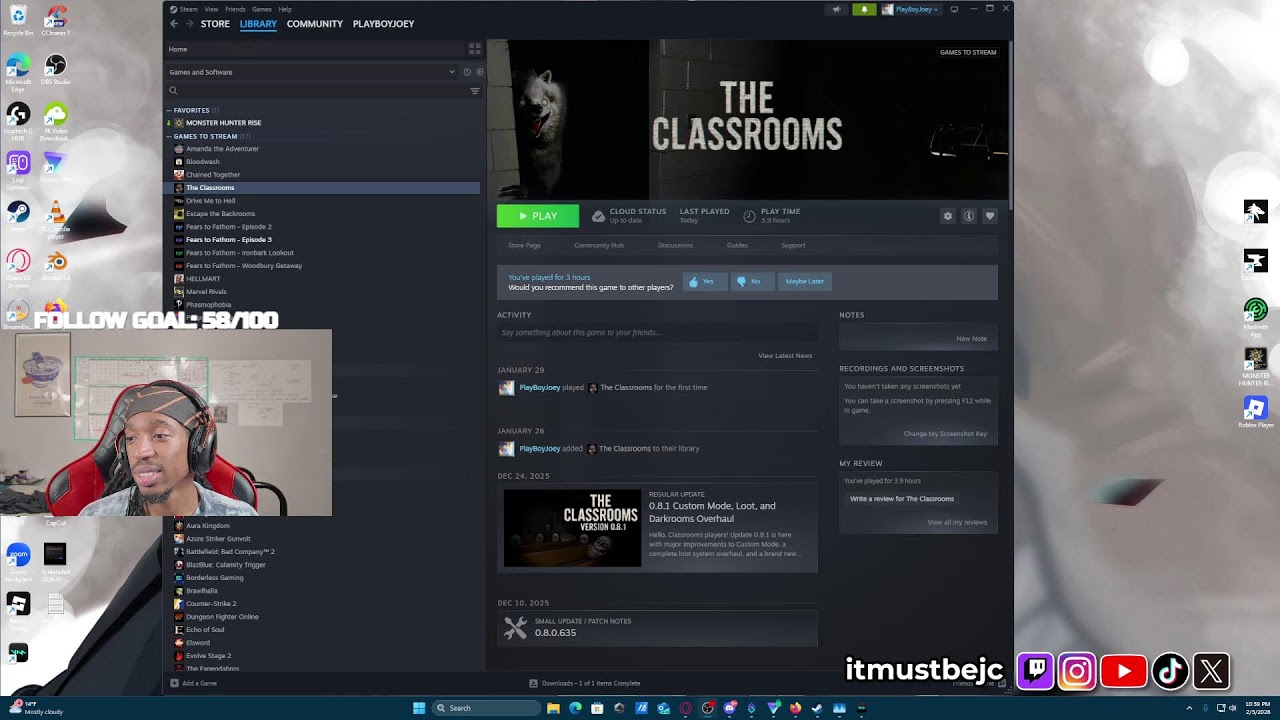
Task: Show only ready-to-play games icon
Action: [x=479, y=72]
